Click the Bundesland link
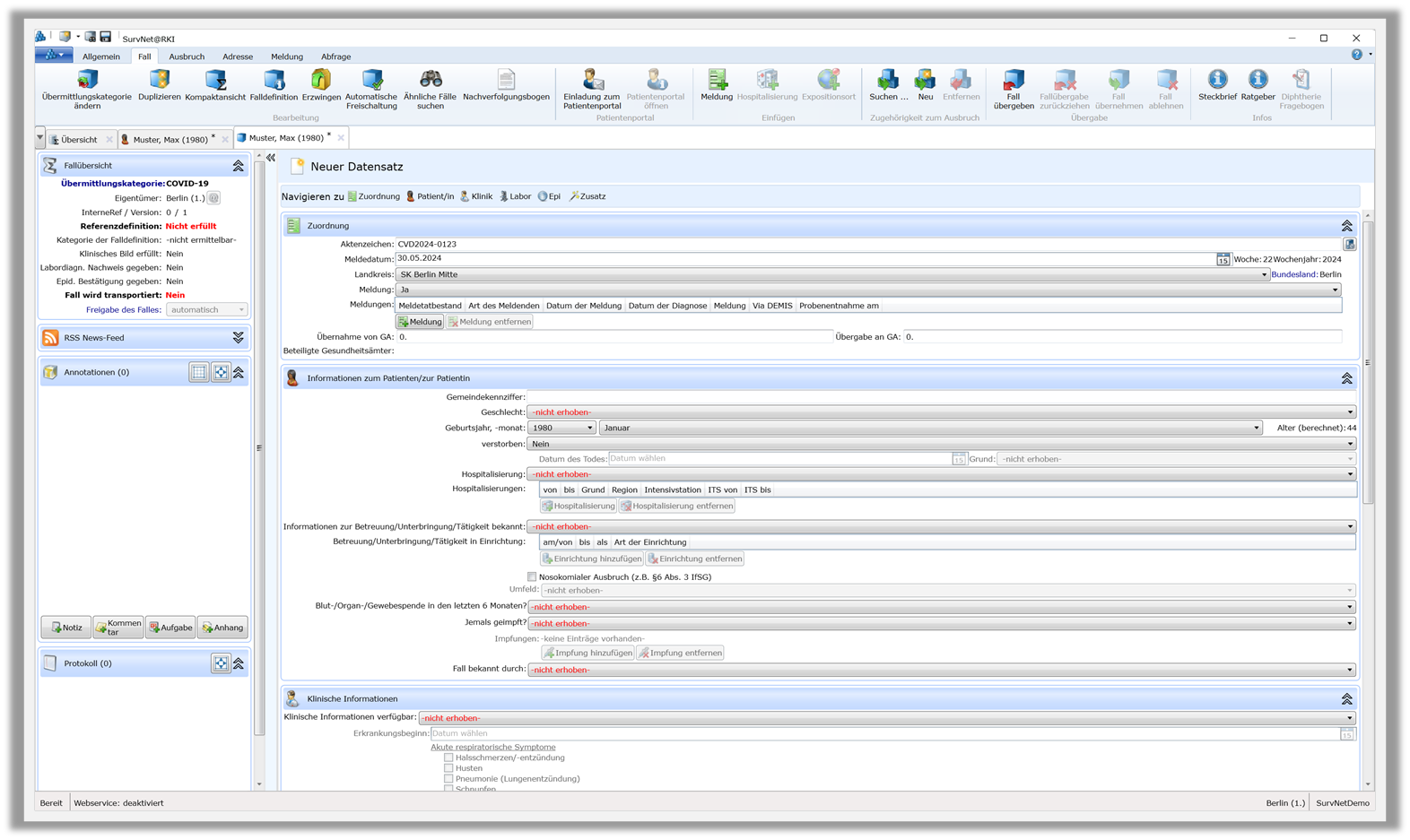The width and height of the screenshot is (1410, 840). pos(1293,274)
